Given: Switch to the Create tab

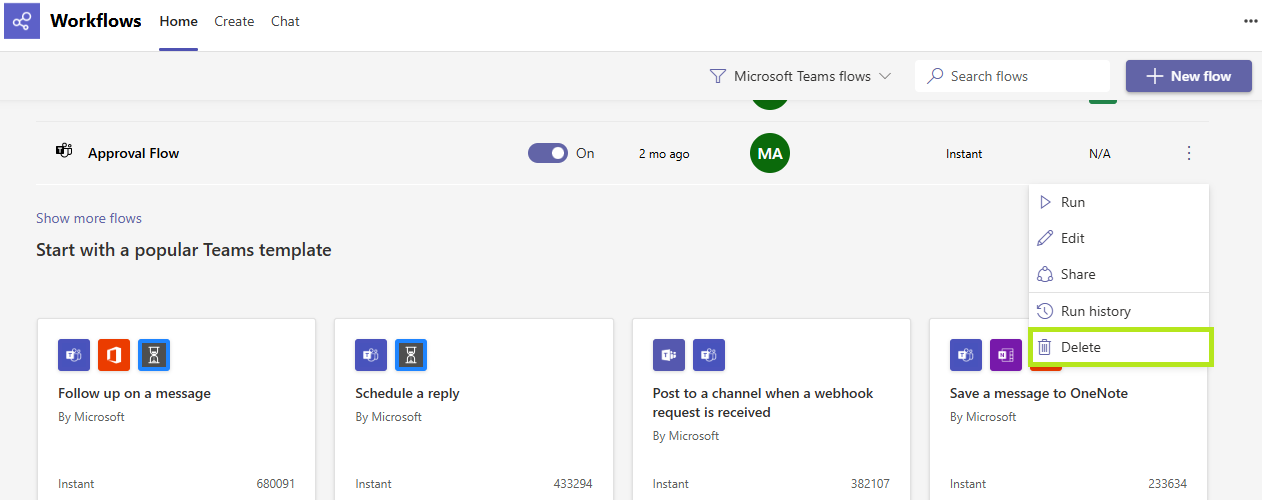Looking at the screenshot, I should [234, 21].
